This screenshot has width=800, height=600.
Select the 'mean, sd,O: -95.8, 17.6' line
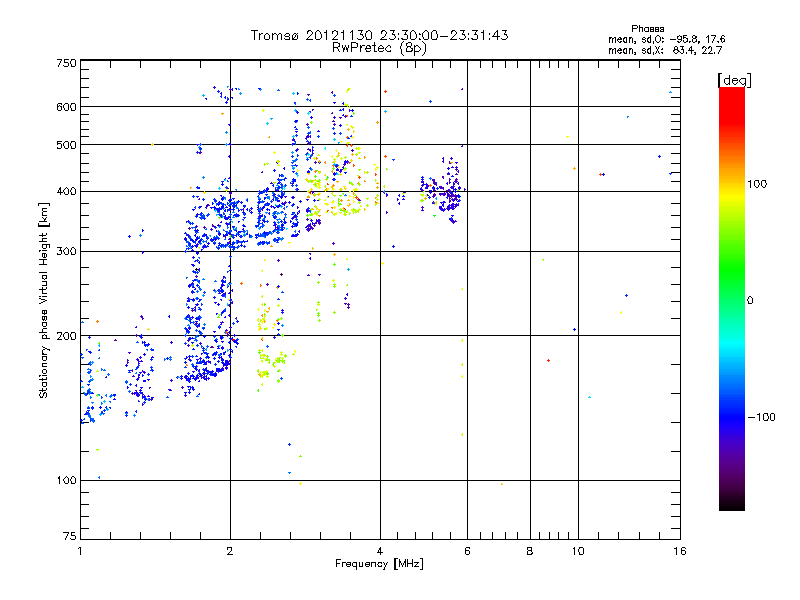click(666, 39)
